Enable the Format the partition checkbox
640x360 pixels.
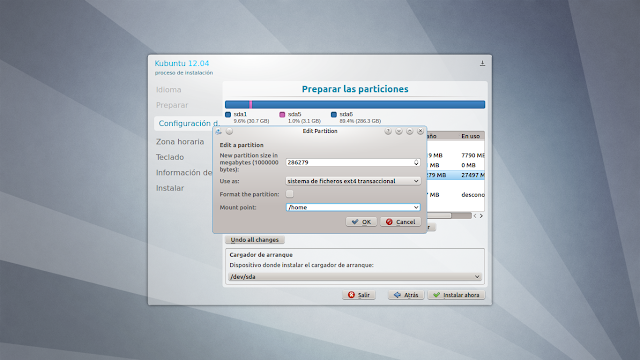(x=289, y=194)
